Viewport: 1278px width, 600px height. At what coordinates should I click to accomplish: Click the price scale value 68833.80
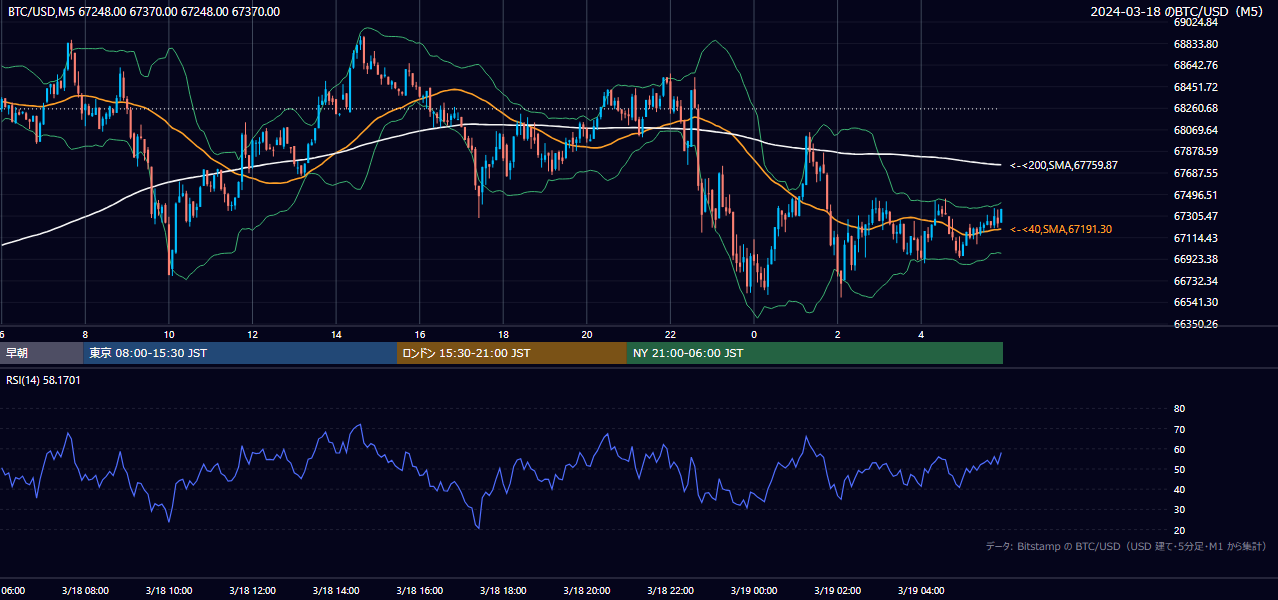pos(1196,44)
